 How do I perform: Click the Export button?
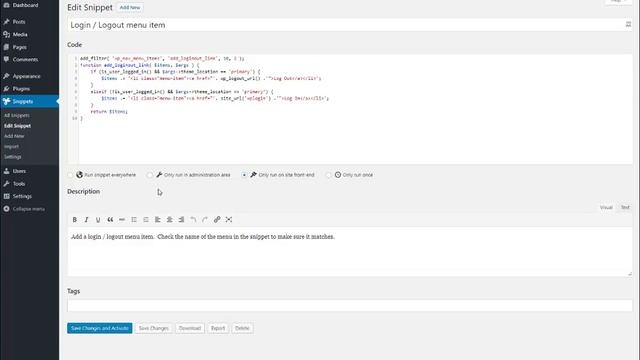(x=218, y=328)
